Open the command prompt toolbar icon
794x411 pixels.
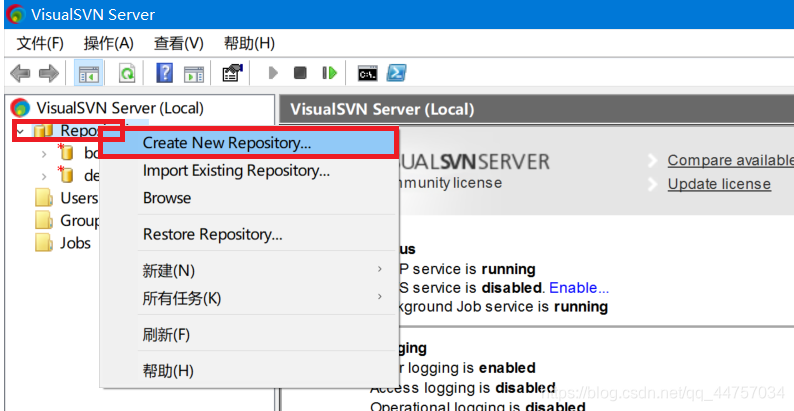click(368, 73)
